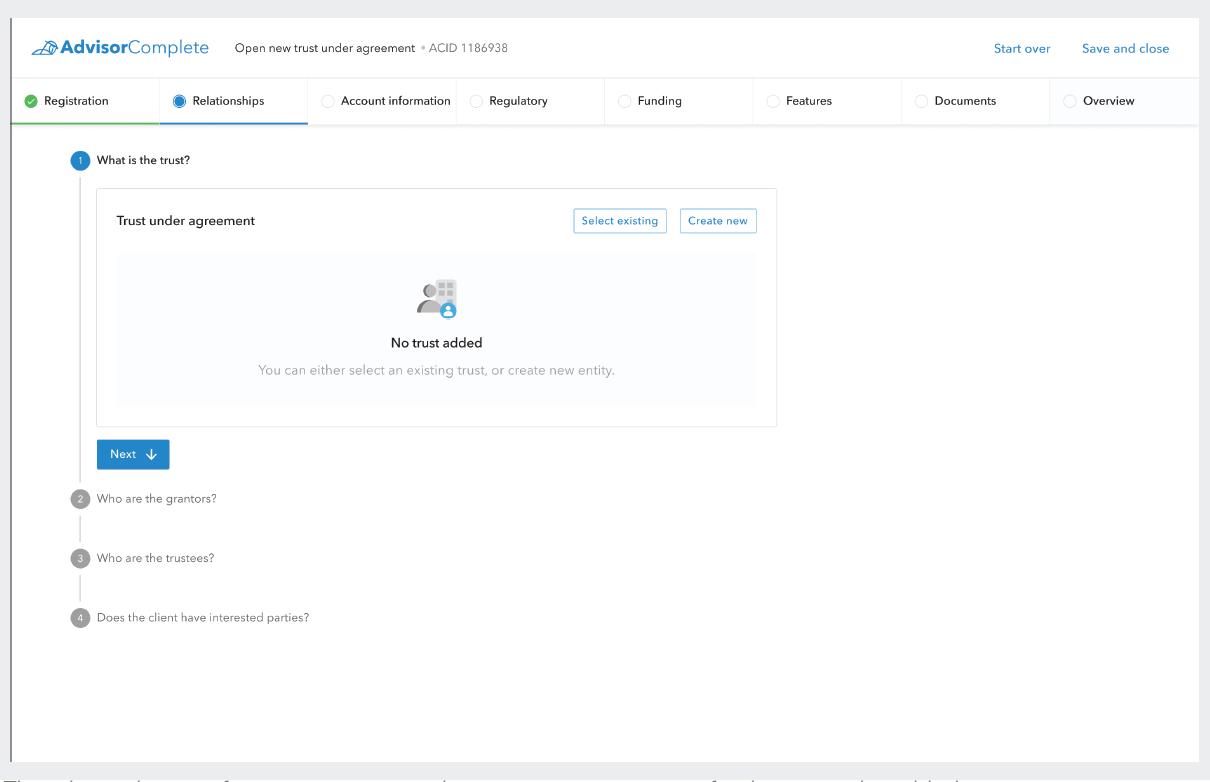Click the AdvisorComplete logo
1210x782 pixels.
120,48
